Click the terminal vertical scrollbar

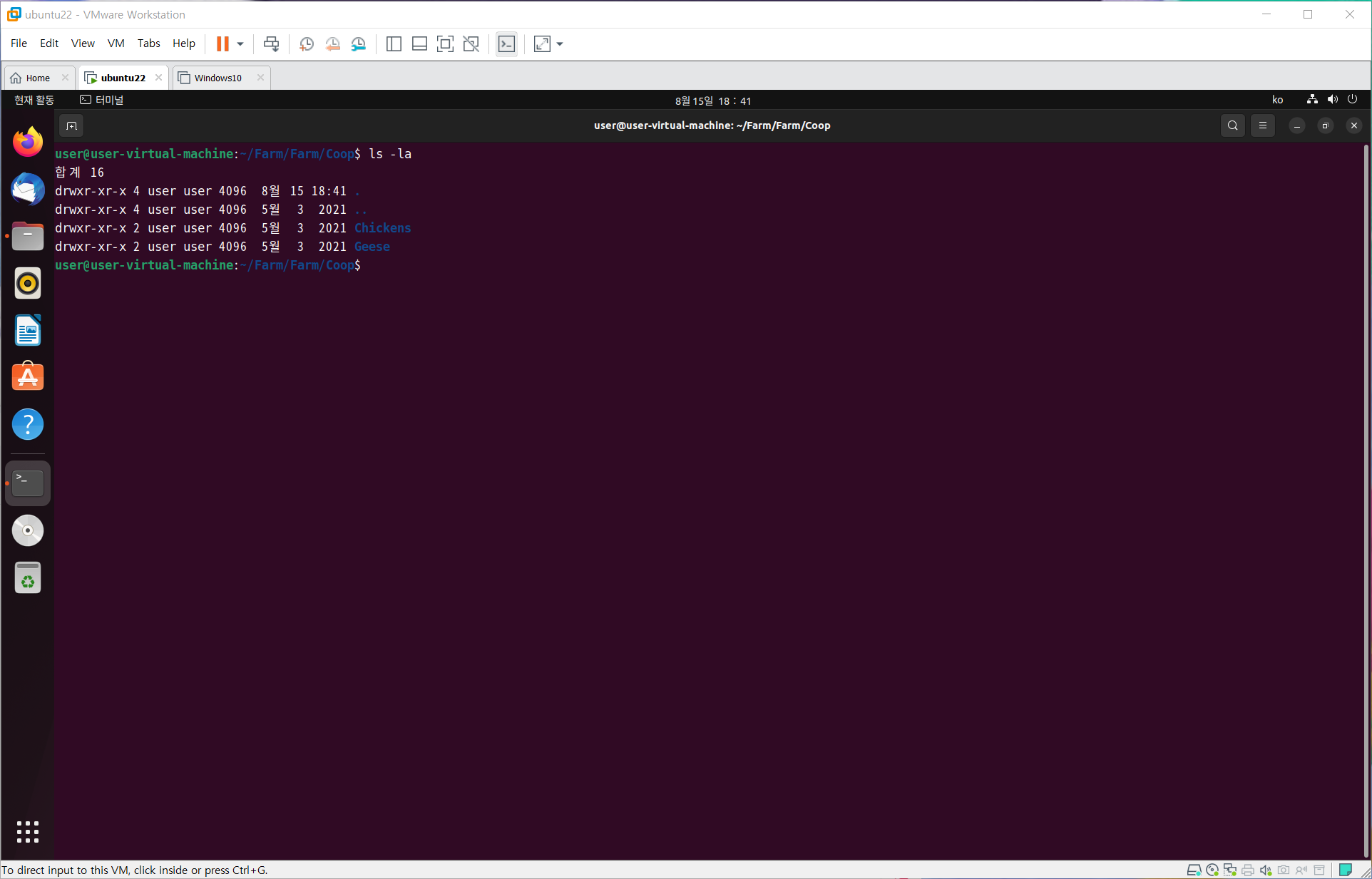click(x=1366, y=499)
